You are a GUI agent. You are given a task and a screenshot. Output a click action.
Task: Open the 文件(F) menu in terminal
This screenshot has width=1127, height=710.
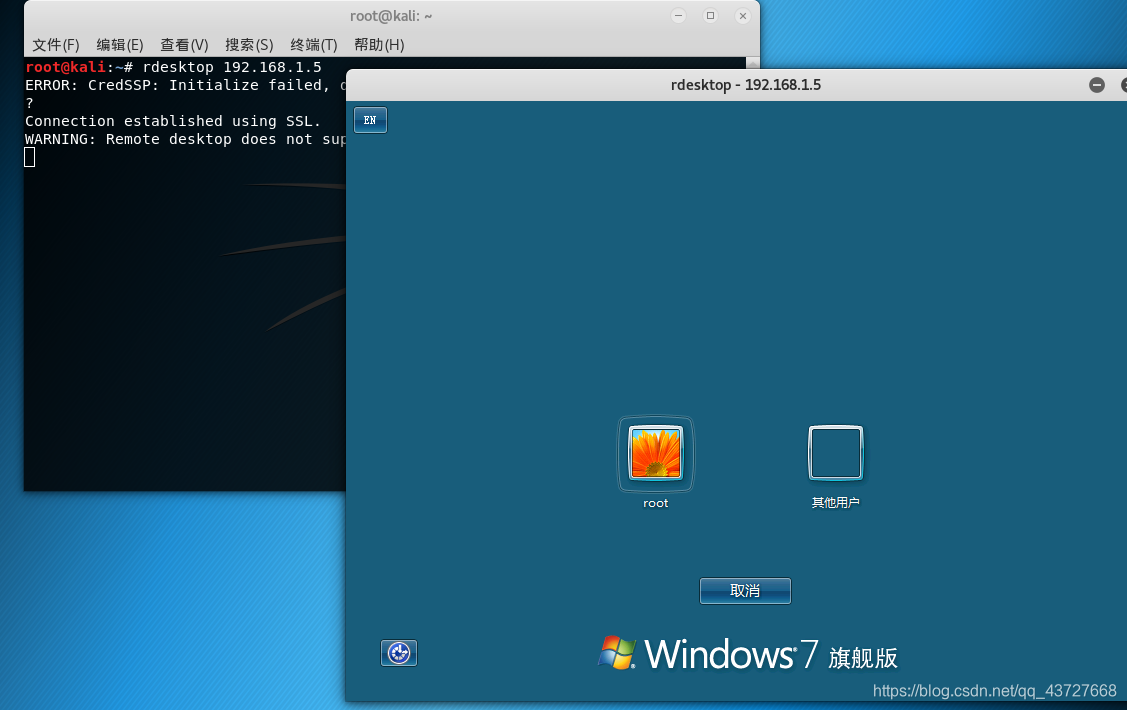click(55, 45)
